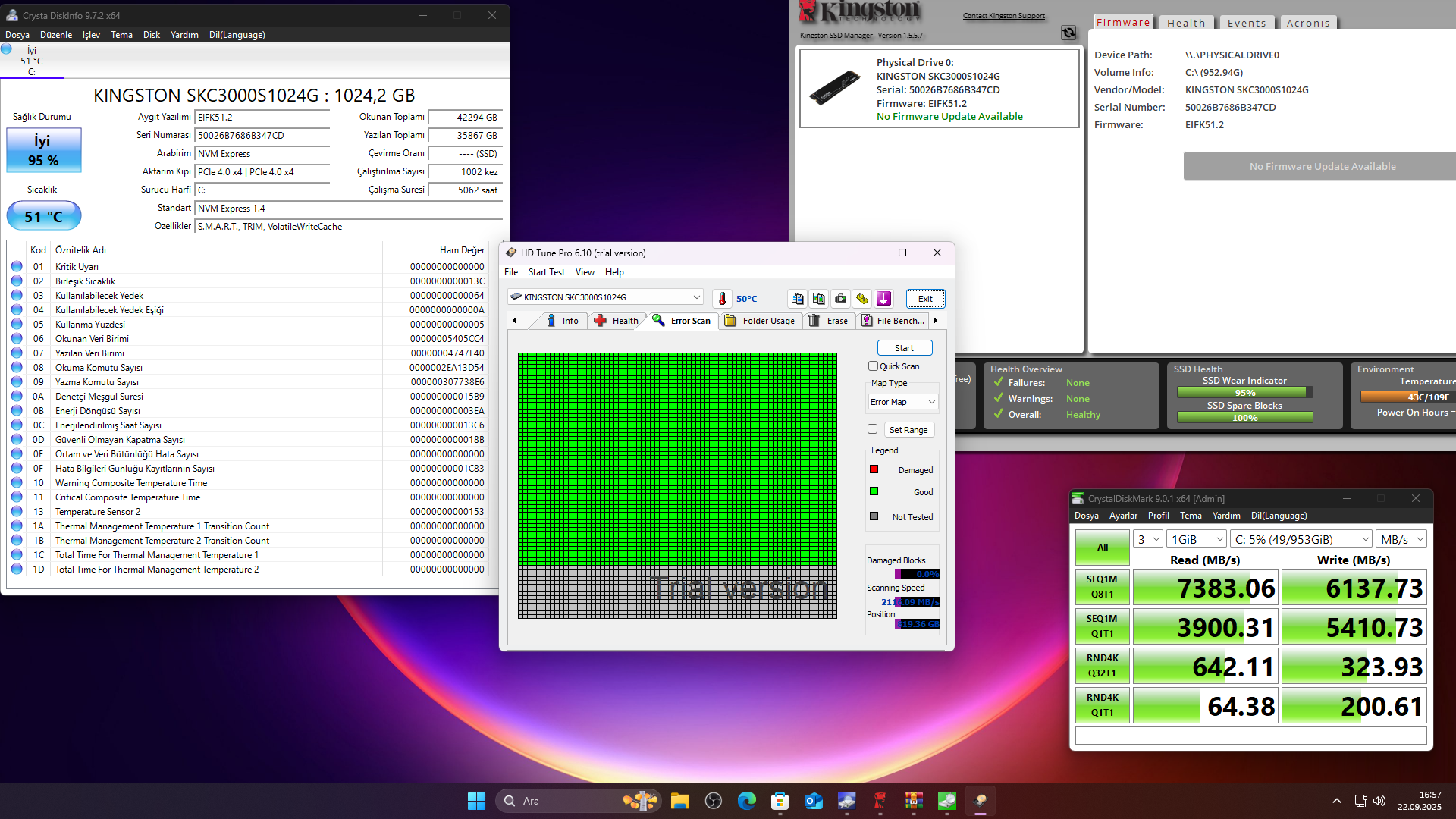Open WinRAR from the taskbar

click(913, 801)
